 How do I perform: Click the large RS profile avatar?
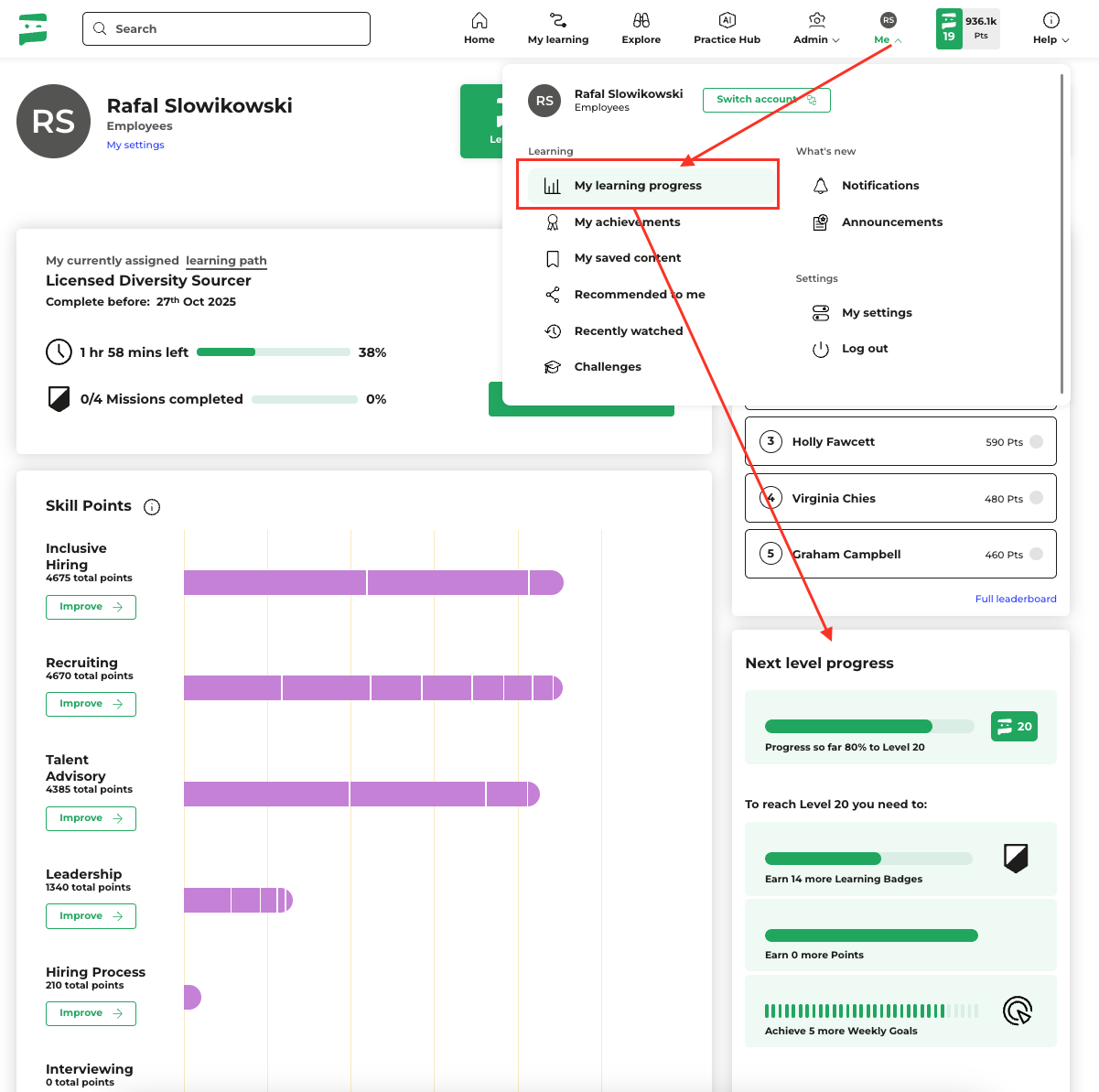coord(54,121)
